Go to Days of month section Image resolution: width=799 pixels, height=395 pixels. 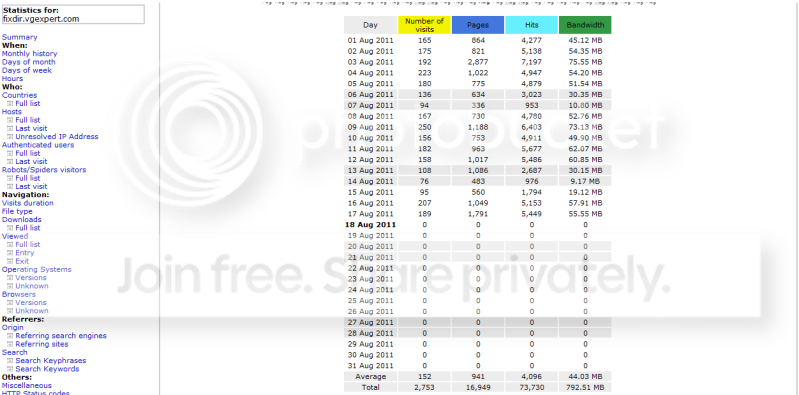tap(29, 62)
